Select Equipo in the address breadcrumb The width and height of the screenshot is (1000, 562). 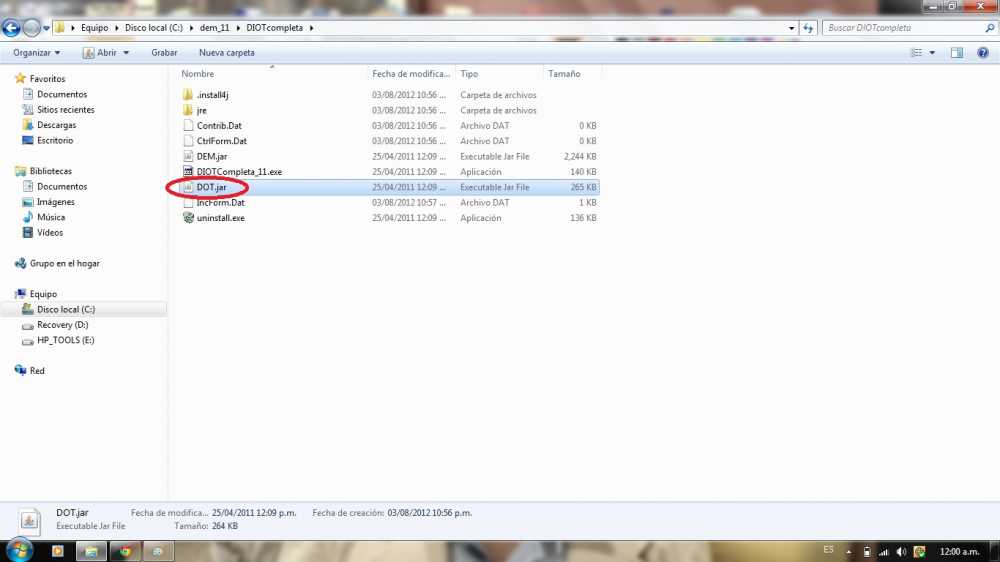click(x=94, y=28)
